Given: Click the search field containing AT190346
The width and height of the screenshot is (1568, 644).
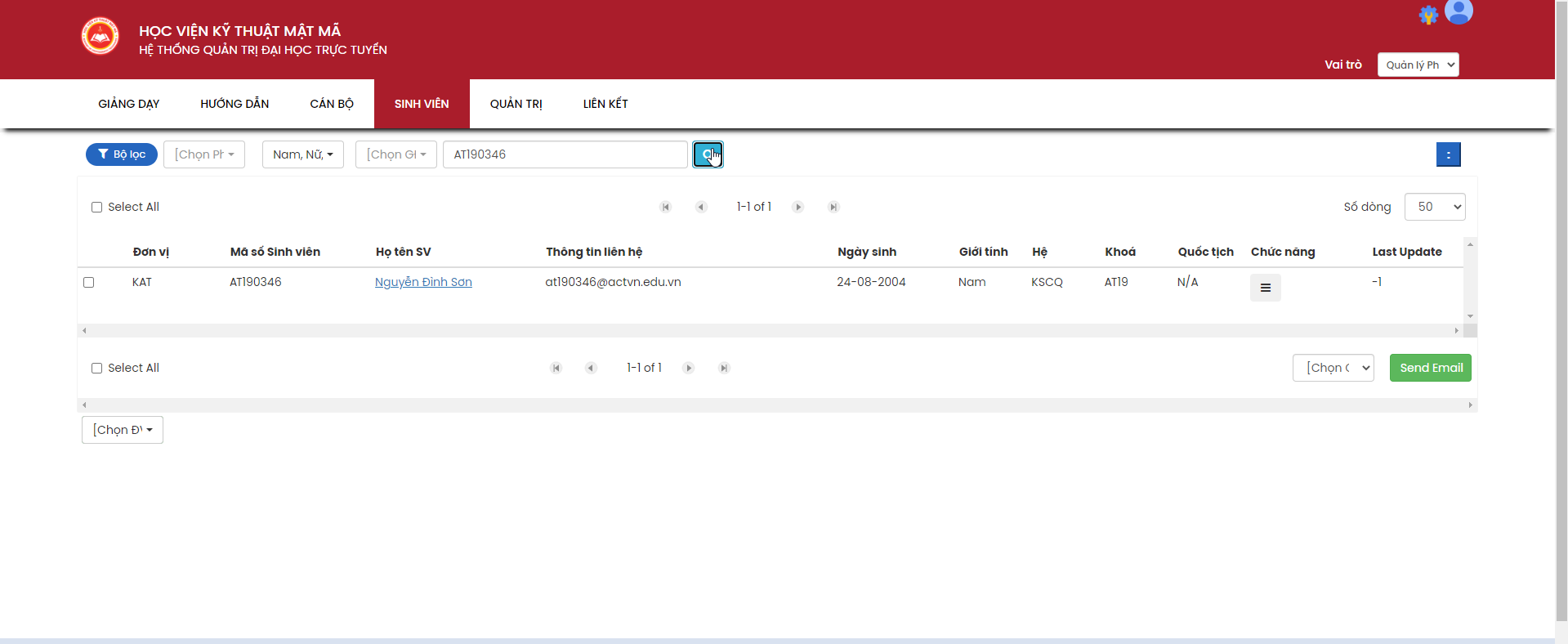Looking at the screenshot, I should tap(565, 154).
